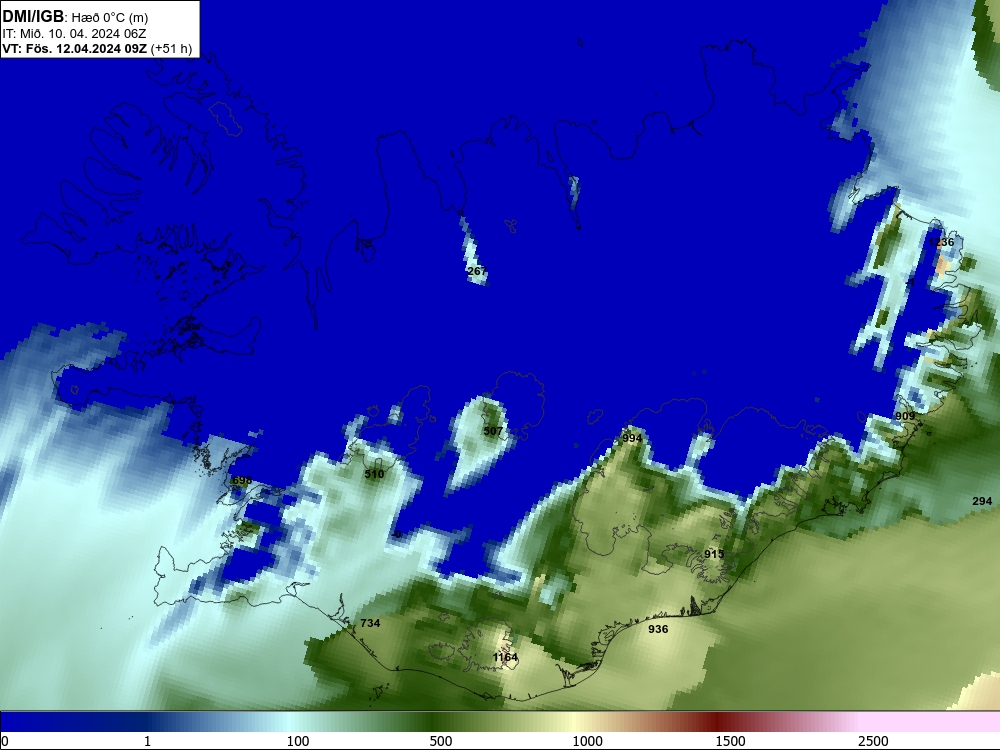1000x750 pixels.
Task: Click the 510 height value on the map
Action: click(x=374, y=474)
